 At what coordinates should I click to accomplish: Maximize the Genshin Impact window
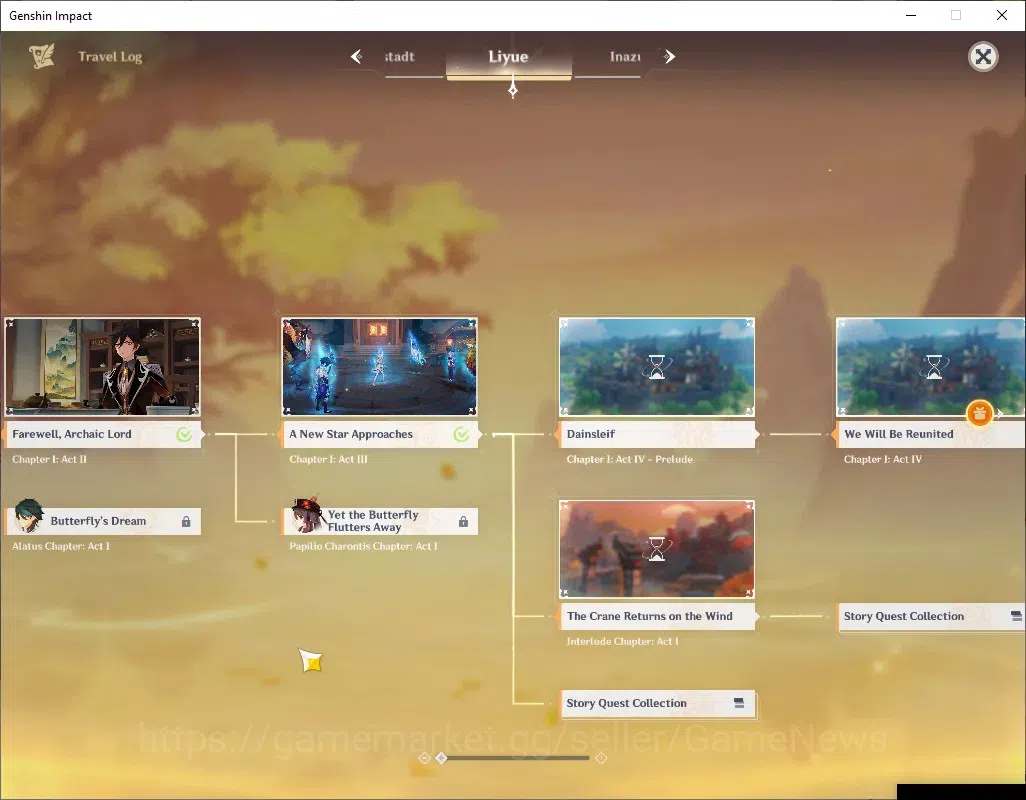(x=956, y=15)
